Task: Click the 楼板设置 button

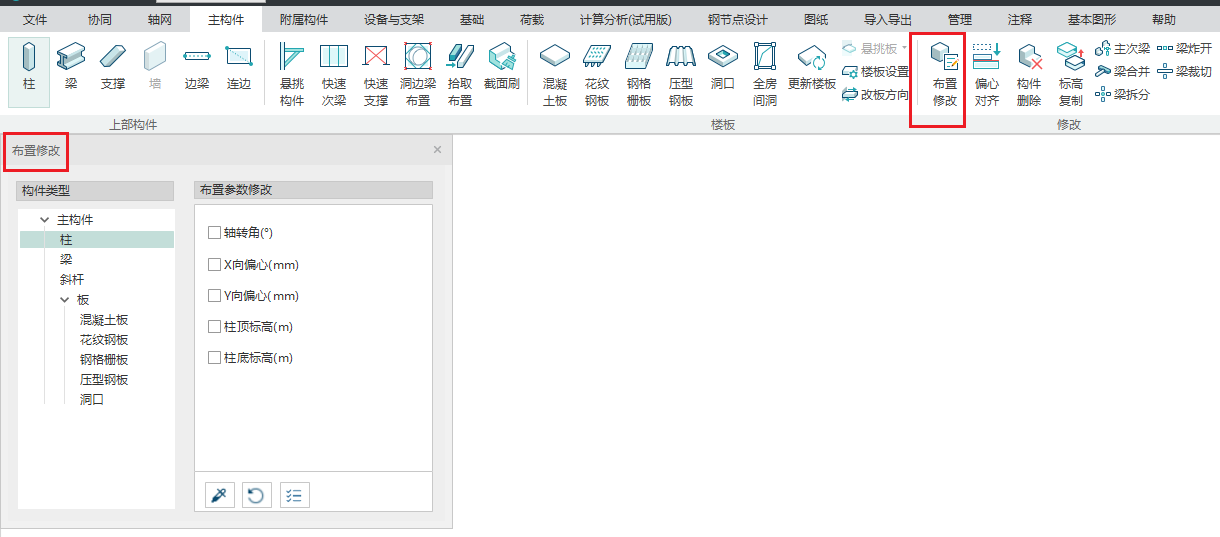Action: click(x=876, y=72)
